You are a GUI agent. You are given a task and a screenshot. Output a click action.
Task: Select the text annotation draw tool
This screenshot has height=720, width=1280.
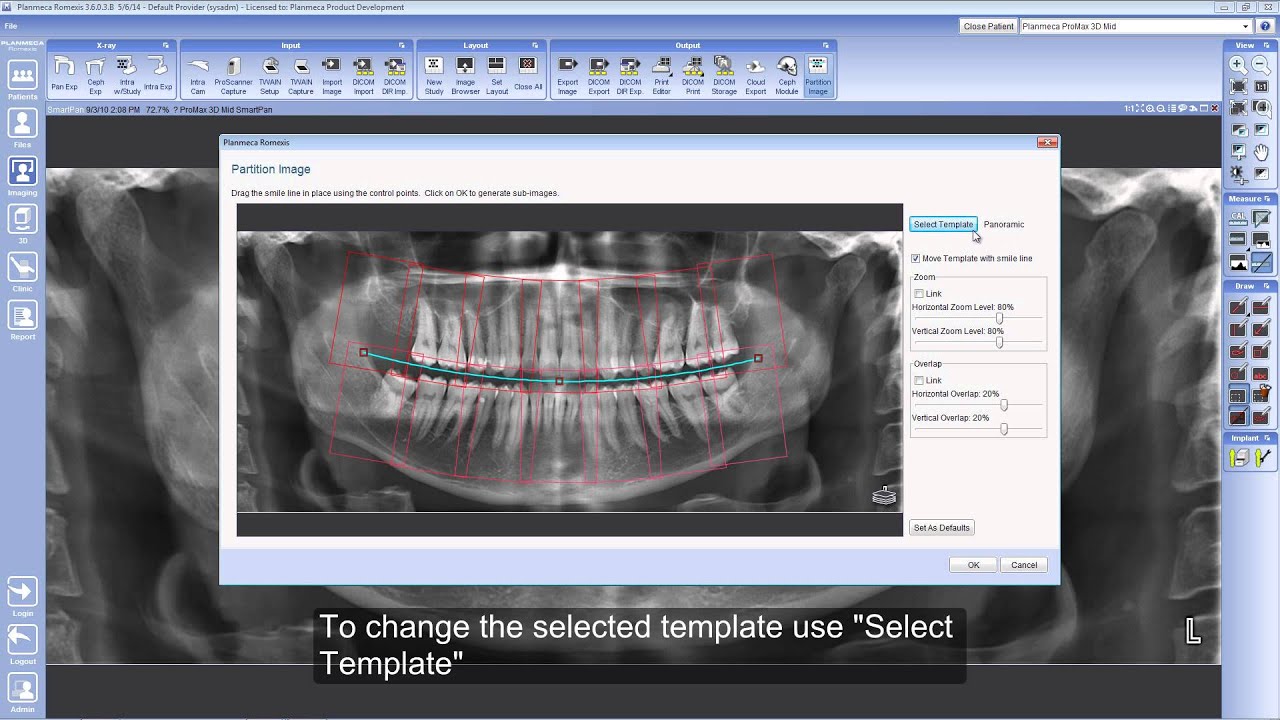1261,373
